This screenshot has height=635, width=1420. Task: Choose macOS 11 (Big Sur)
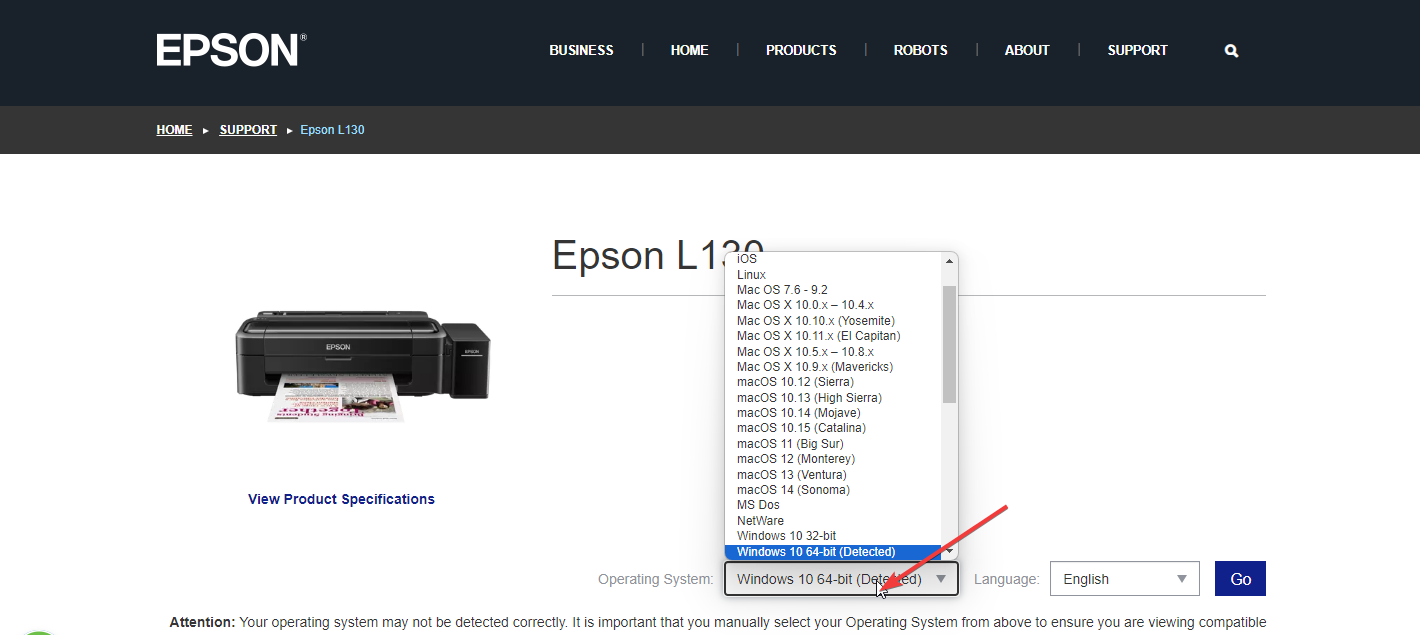[834, 444]
